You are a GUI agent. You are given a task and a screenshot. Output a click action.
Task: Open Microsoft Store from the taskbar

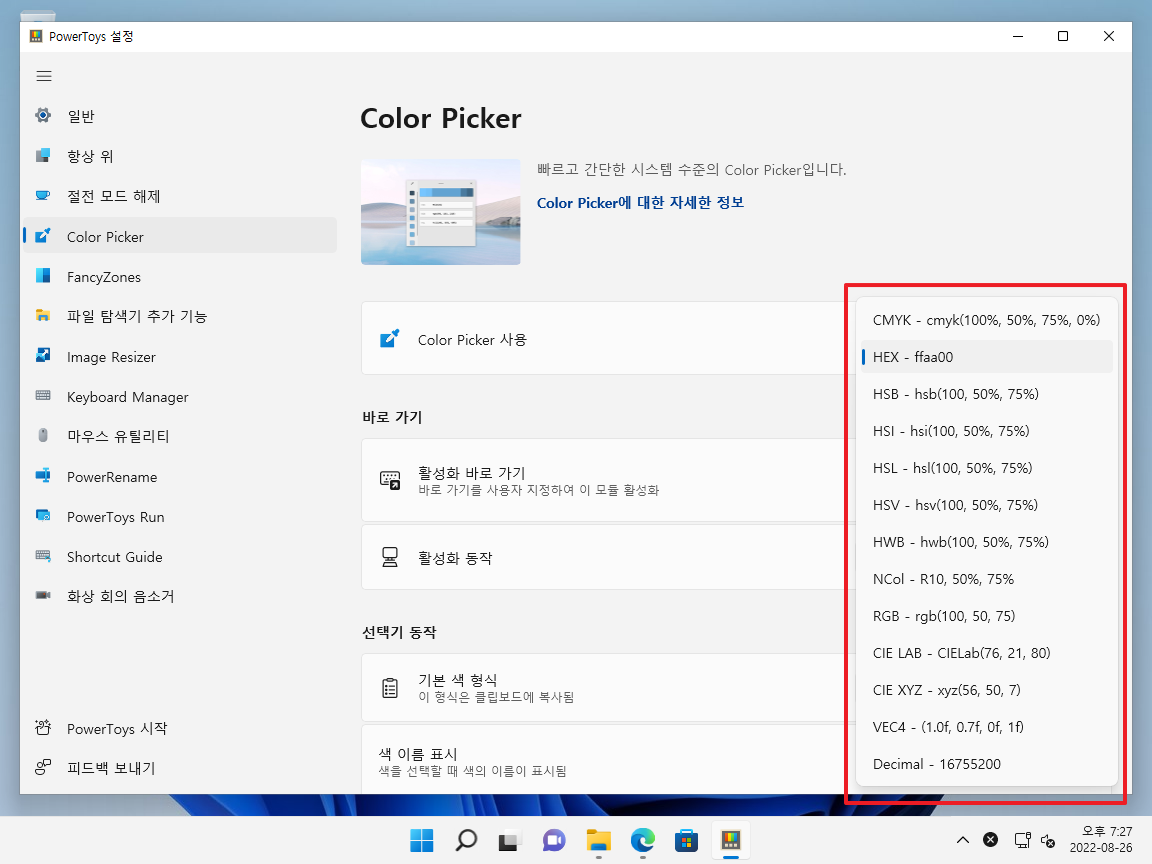coord(686,840)
